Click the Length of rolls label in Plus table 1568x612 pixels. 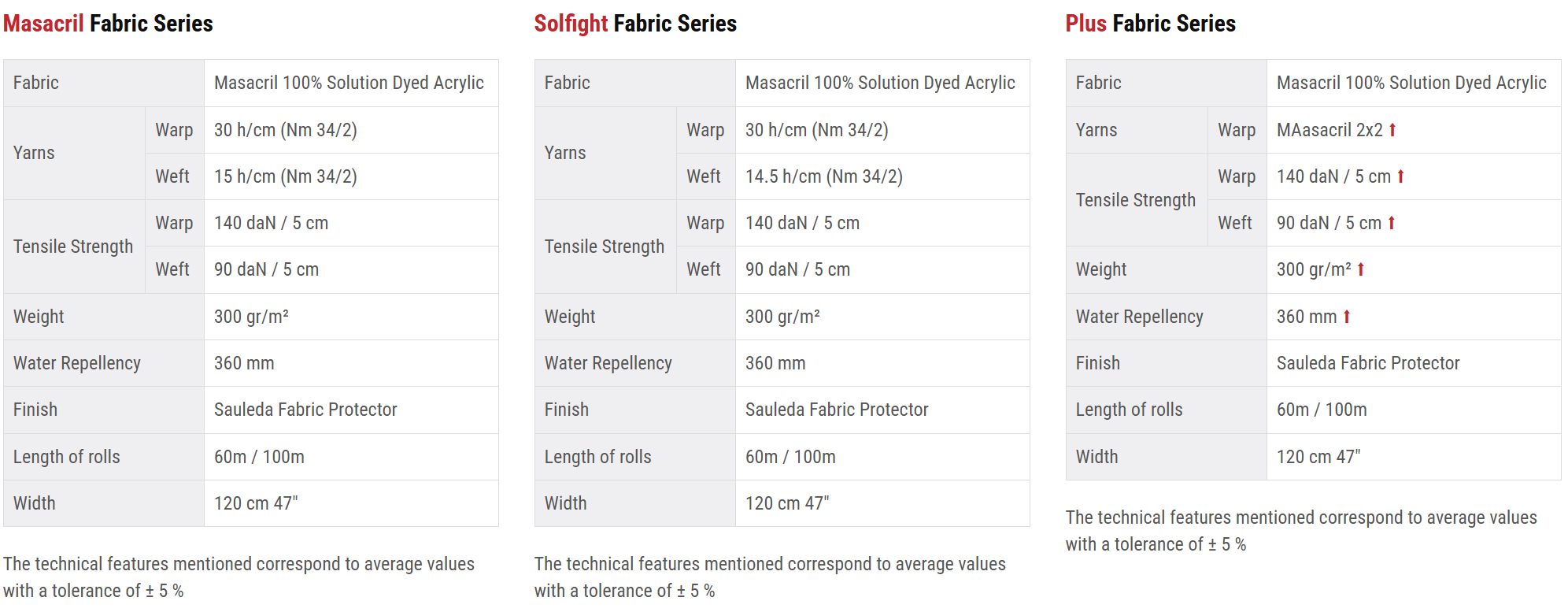pyautogui.click(x=1129, y=410)
